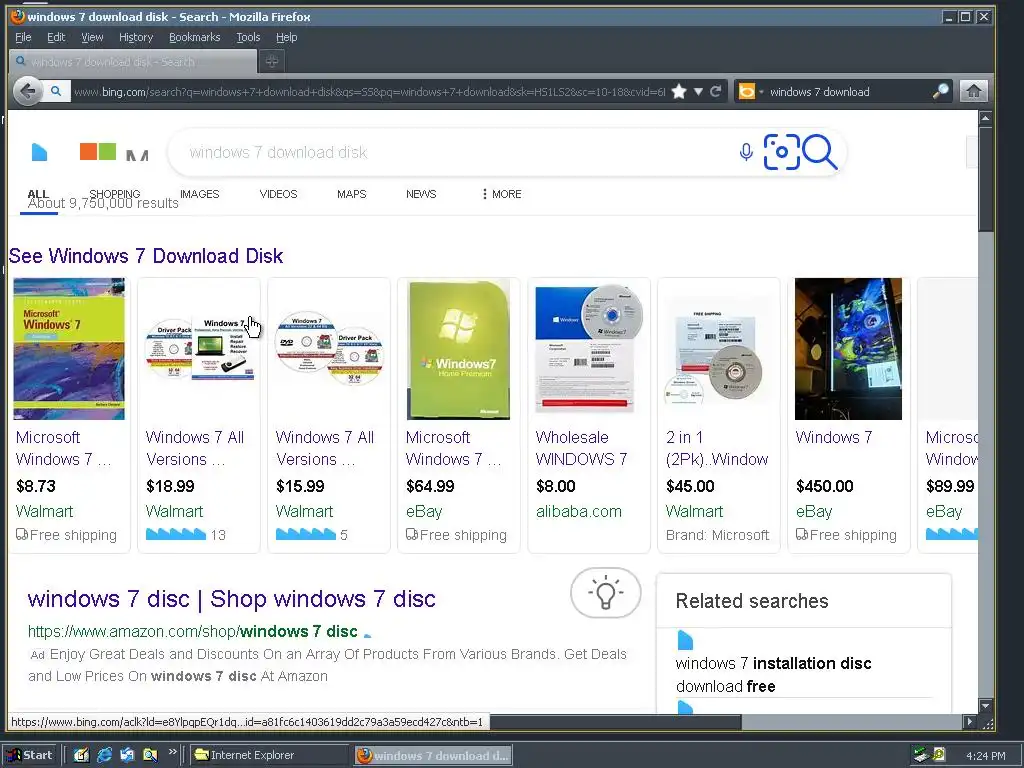Open the $15.99 Windows 7 All Versions thumbnail
The height and width of the screenshot is (768, 1024).
[328, 346]
